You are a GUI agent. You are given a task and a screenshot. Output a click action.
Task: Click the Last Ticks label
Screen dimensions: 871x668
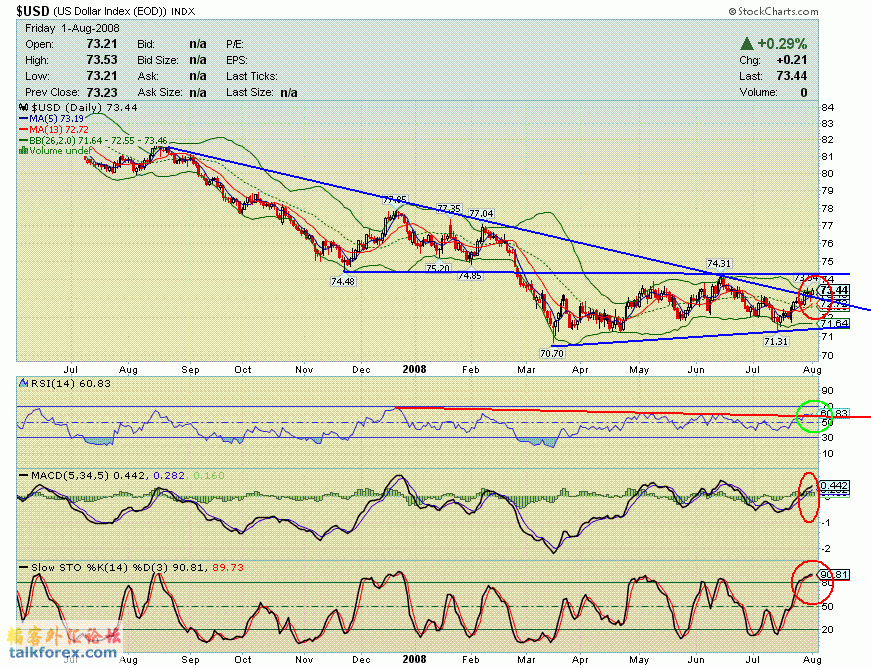click(x=252, y=76)
